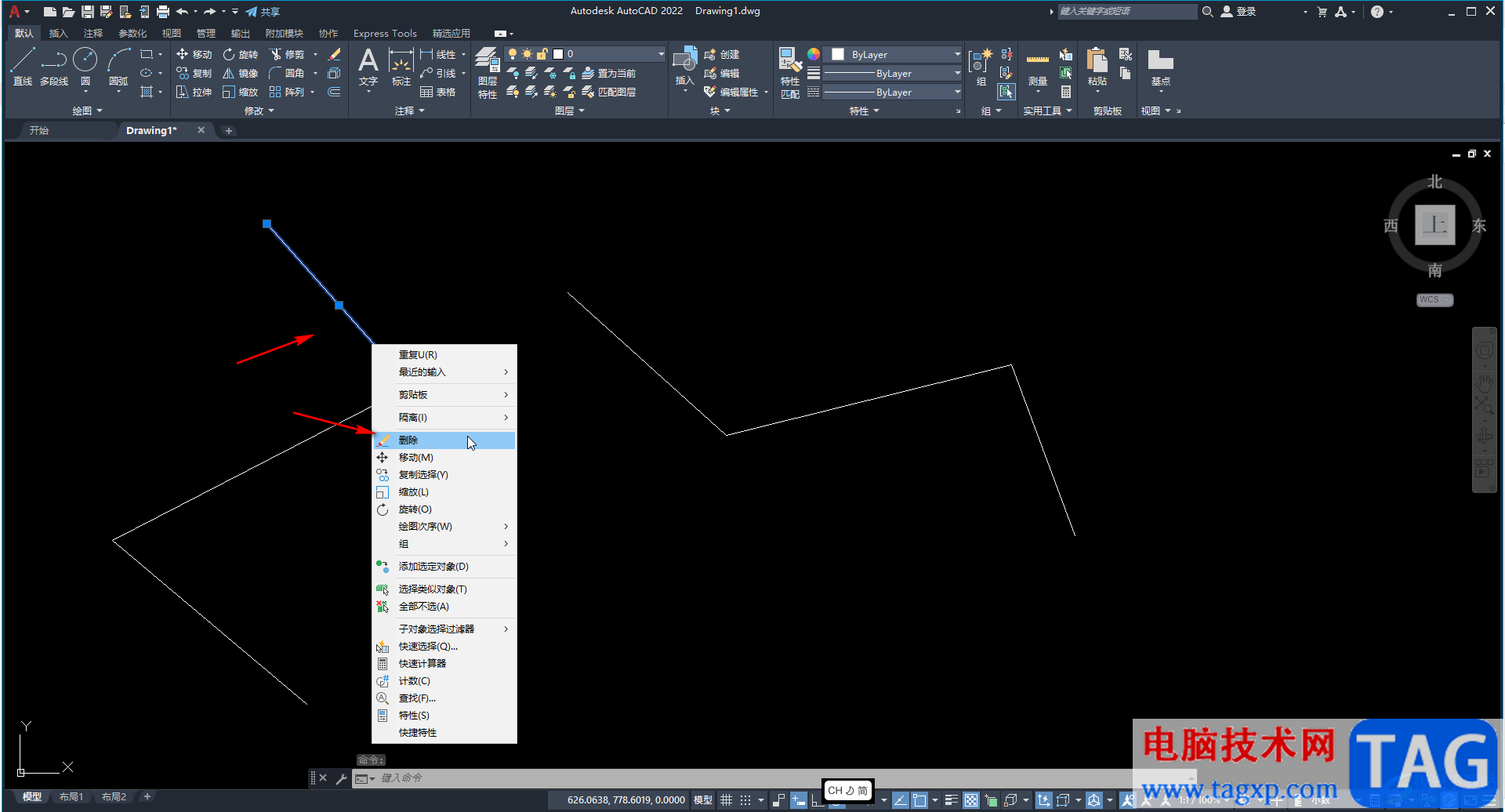The height and width of the screenshot is (812, 1505).
Task: Toggle grid display in status bar
Action: 727,800
